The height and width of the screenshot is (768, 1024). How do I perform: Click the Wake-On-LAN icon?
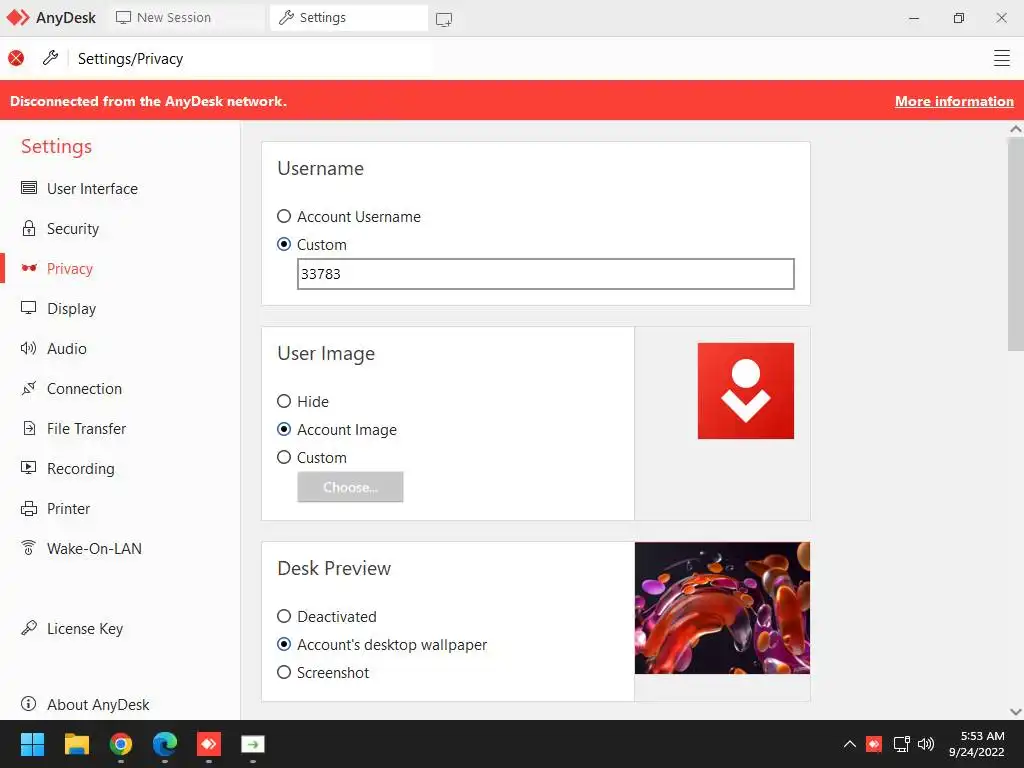(x=29, y=547)
